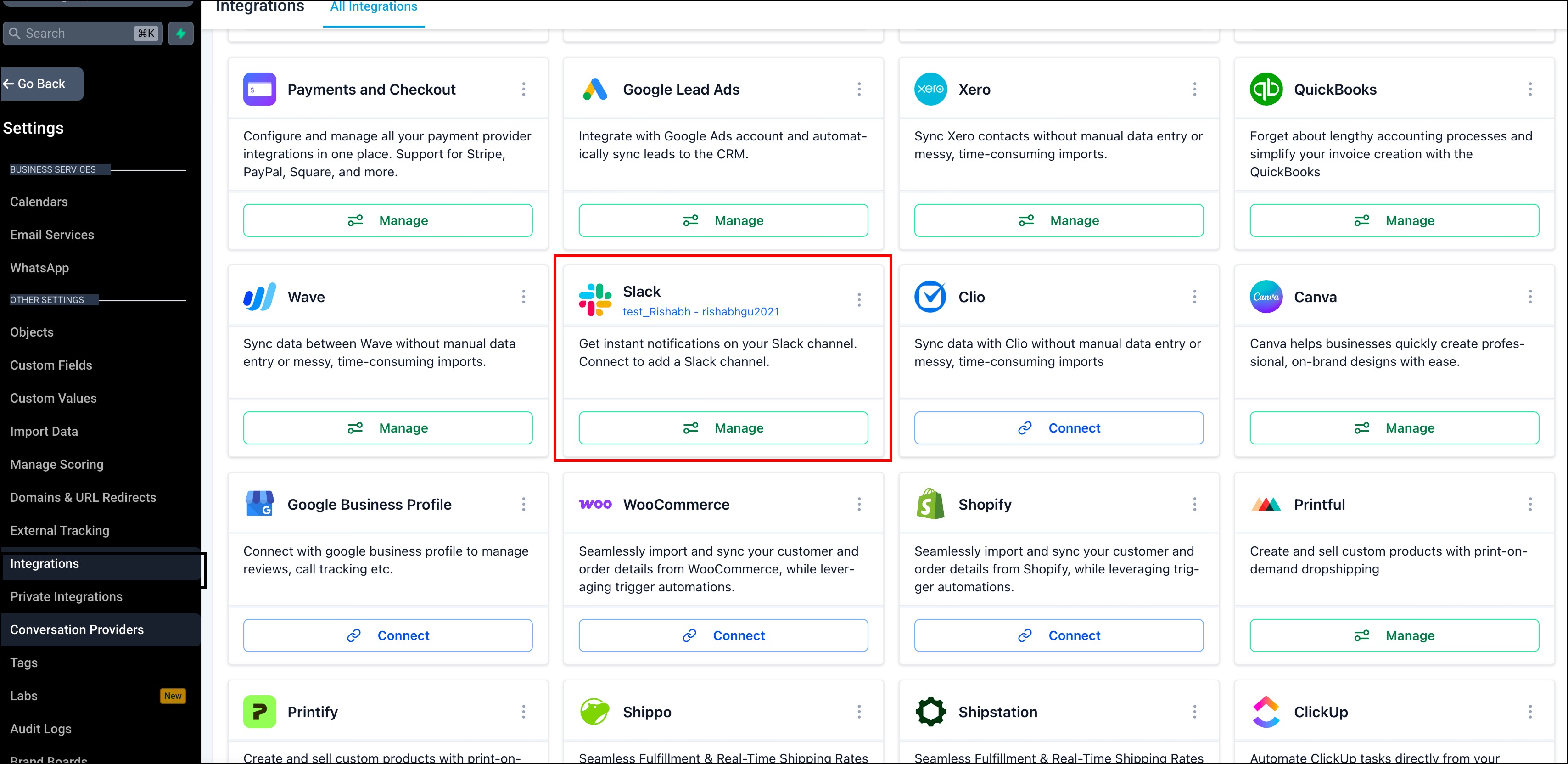Open the Canva card three-dot menu
Screen dimensions: 1568x764
1530,297
